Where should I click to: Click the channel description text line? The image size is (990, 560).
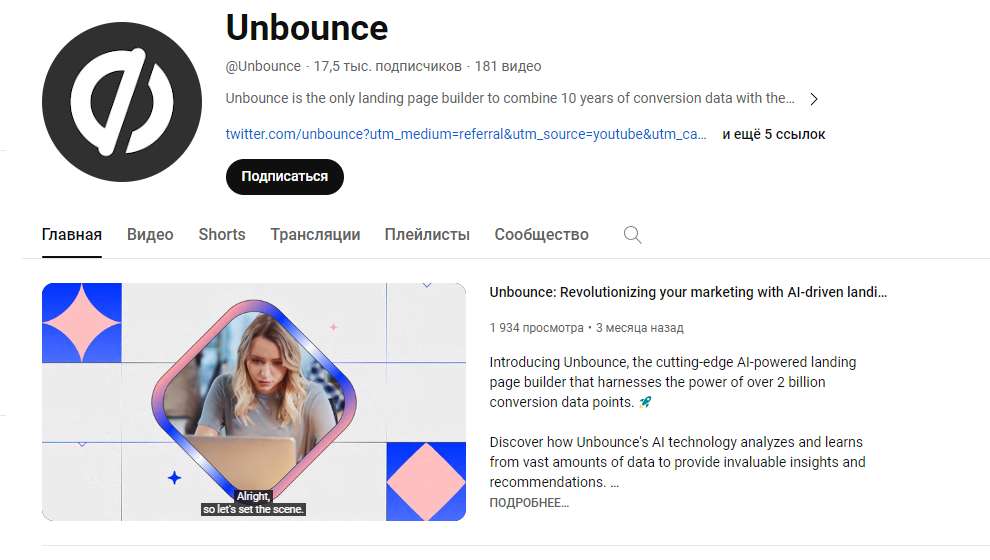click(510, 99)
